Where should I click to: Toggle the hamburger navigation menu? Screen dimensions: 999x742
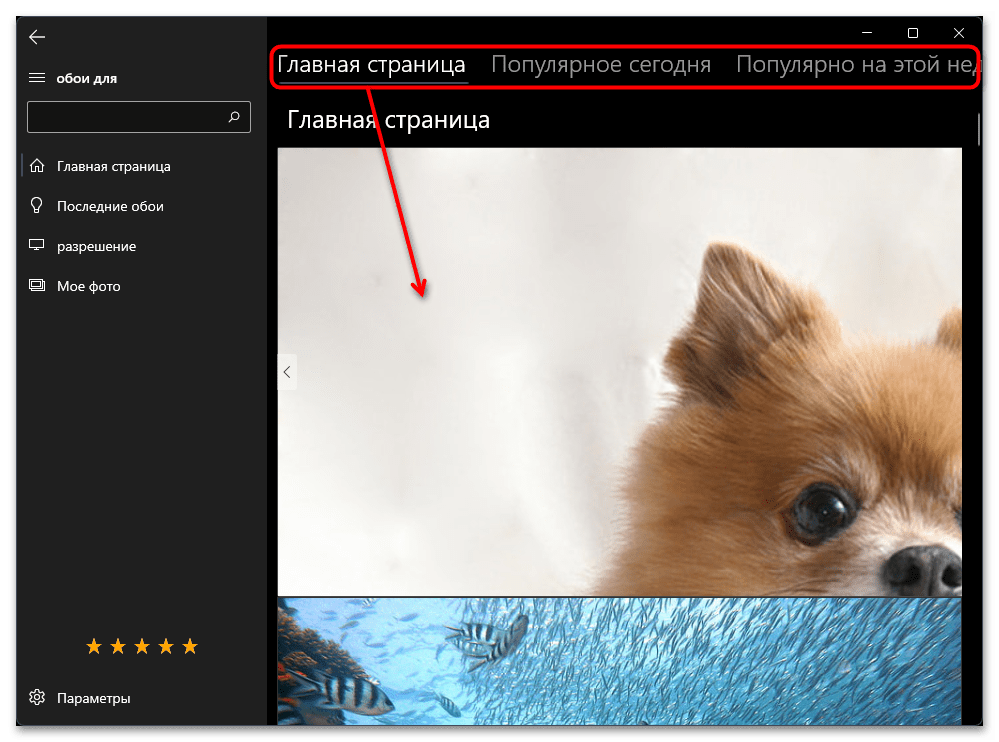37,78
